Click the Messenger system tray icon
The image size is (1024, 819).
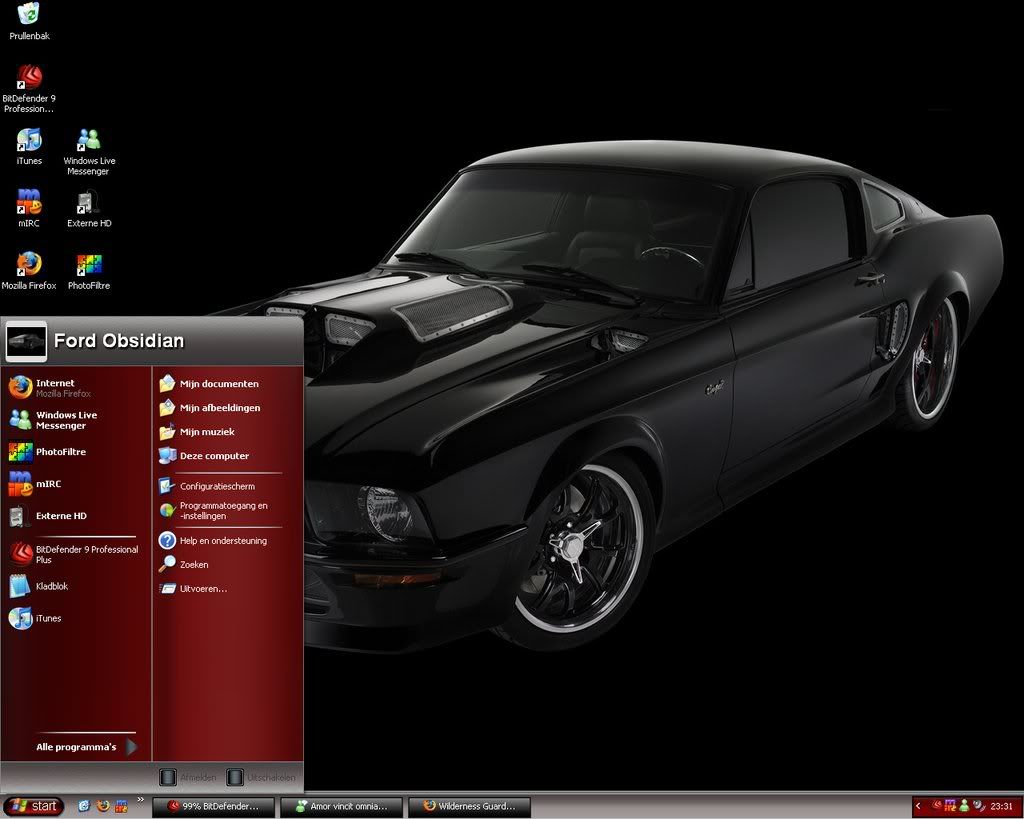964,806
